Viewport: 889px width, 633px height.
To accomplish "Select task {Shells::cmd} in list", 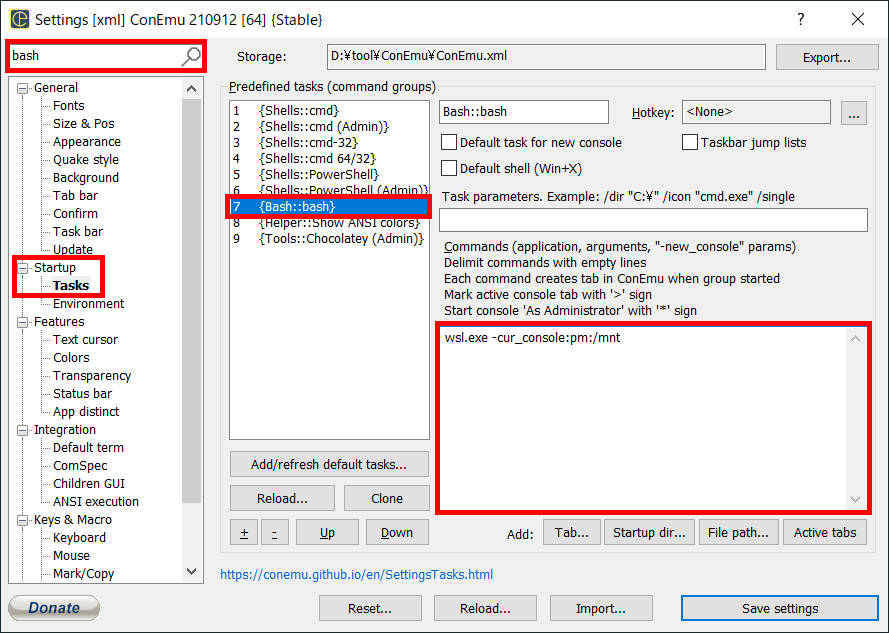I will [329, 111].
